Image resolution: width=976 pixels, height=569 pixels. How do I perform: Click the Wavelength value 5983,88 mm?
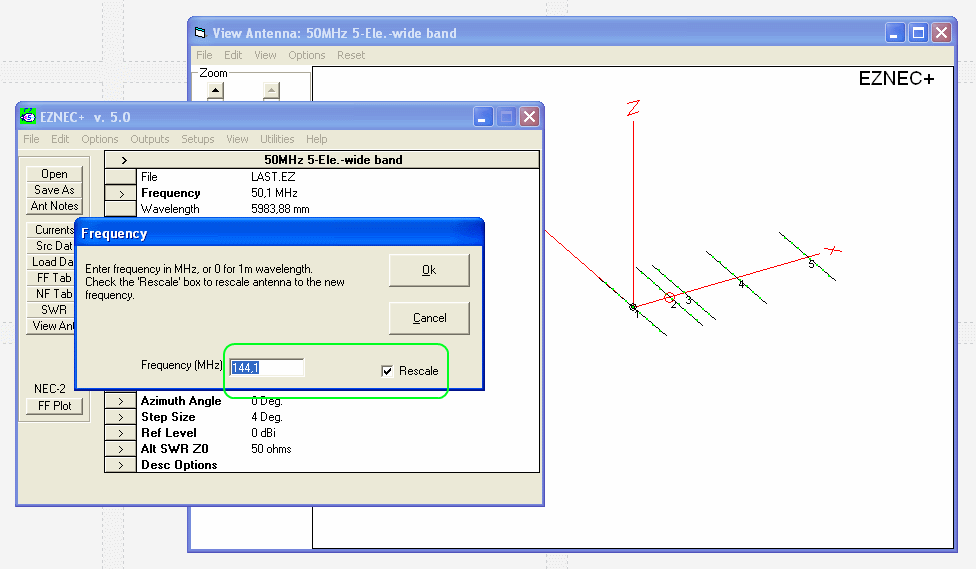point(280,209)
